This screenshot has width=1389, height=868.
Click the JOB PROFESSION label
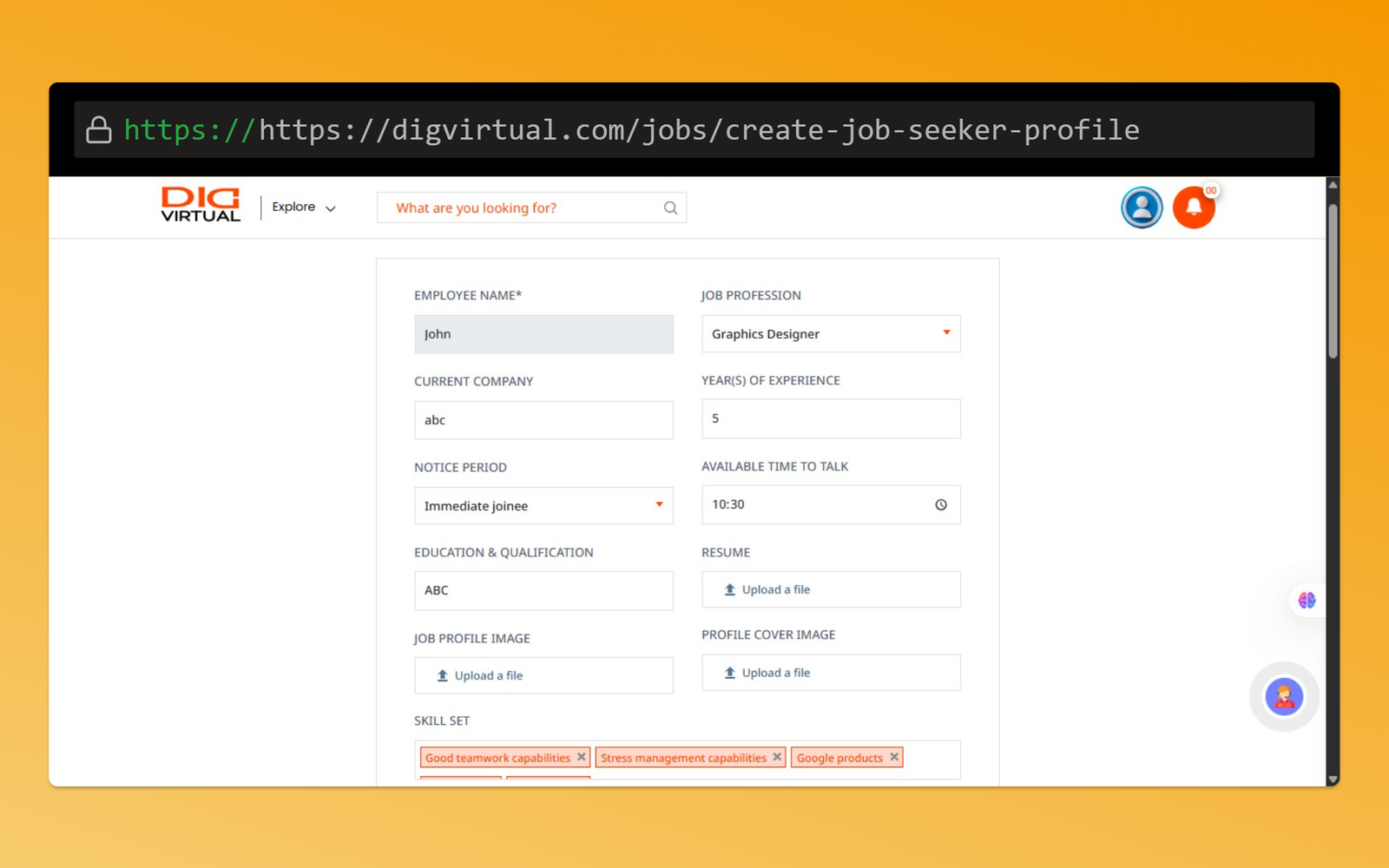pos(751,295)
